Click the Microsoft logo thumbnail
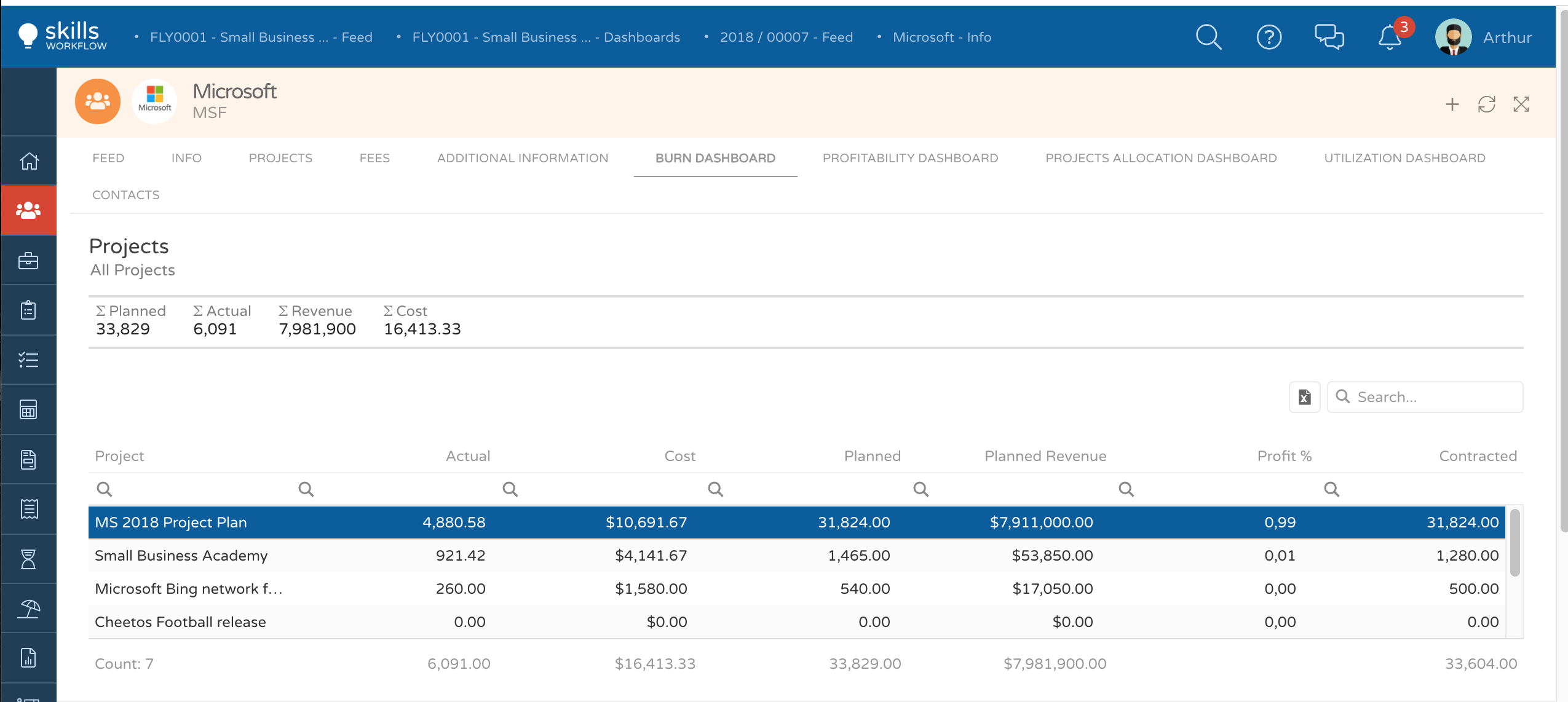This screenshot has width=1568, height=702. point(155,101)
